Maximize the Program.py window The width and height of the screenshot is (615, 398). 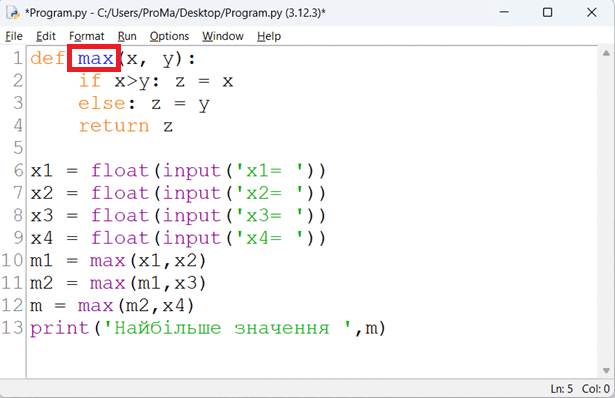tap(548, 12)
